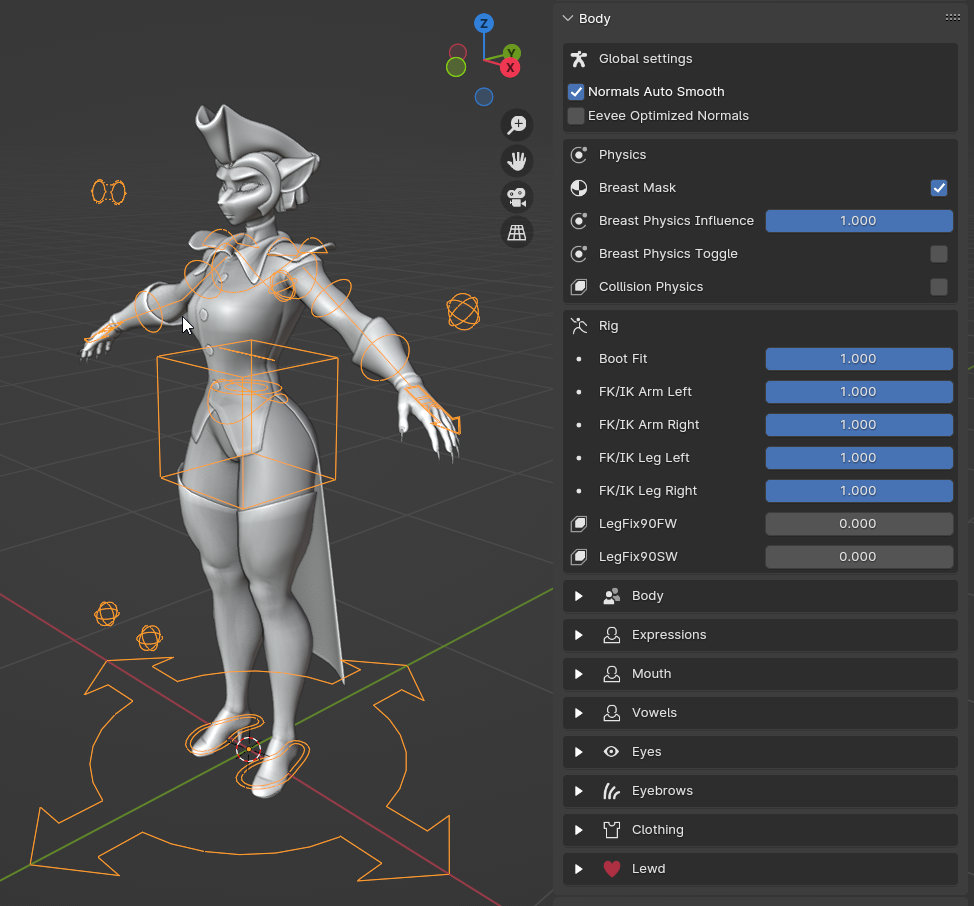Expand the Eyes subpanel

(579, 752)
